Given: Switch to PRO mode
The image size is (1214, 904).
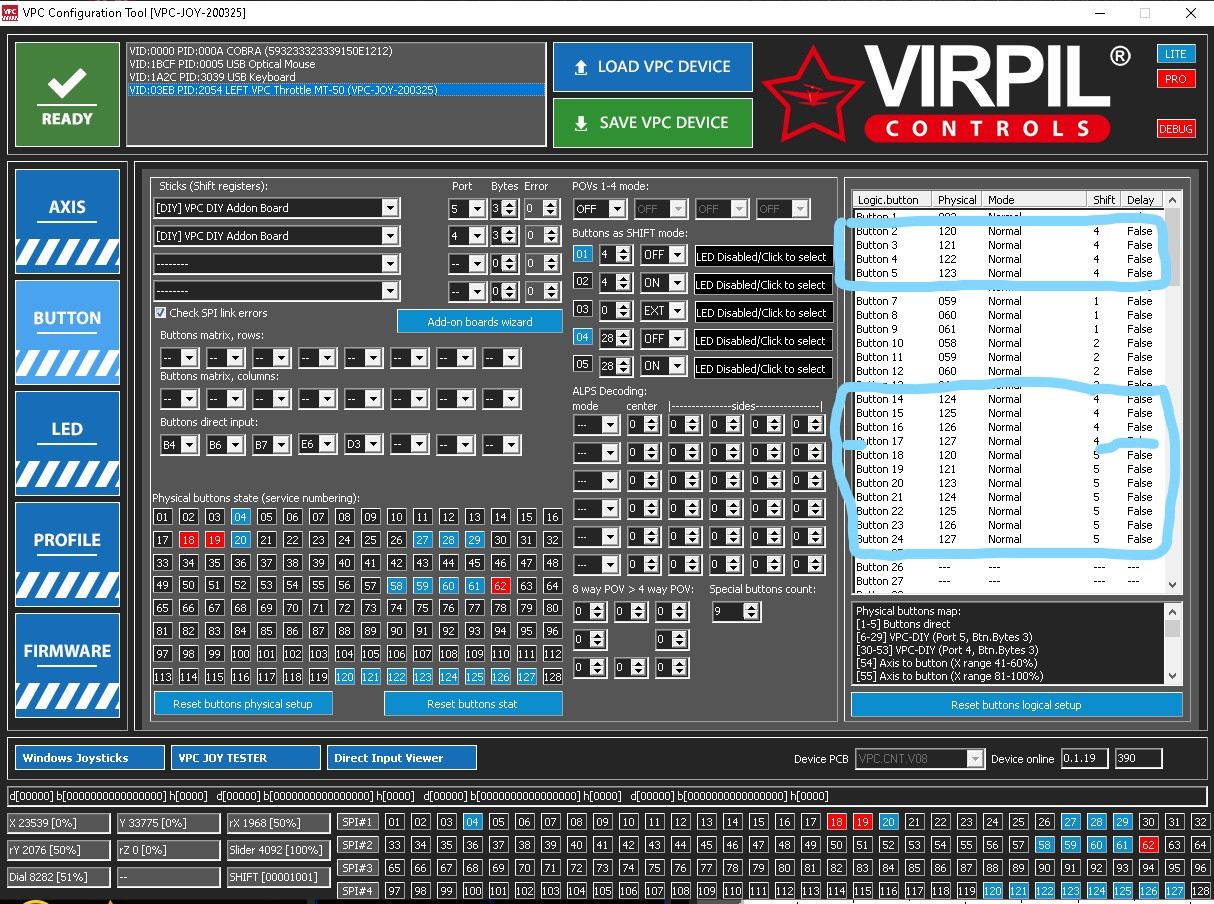Looking at the screenshot, I should click(1175, 78).
